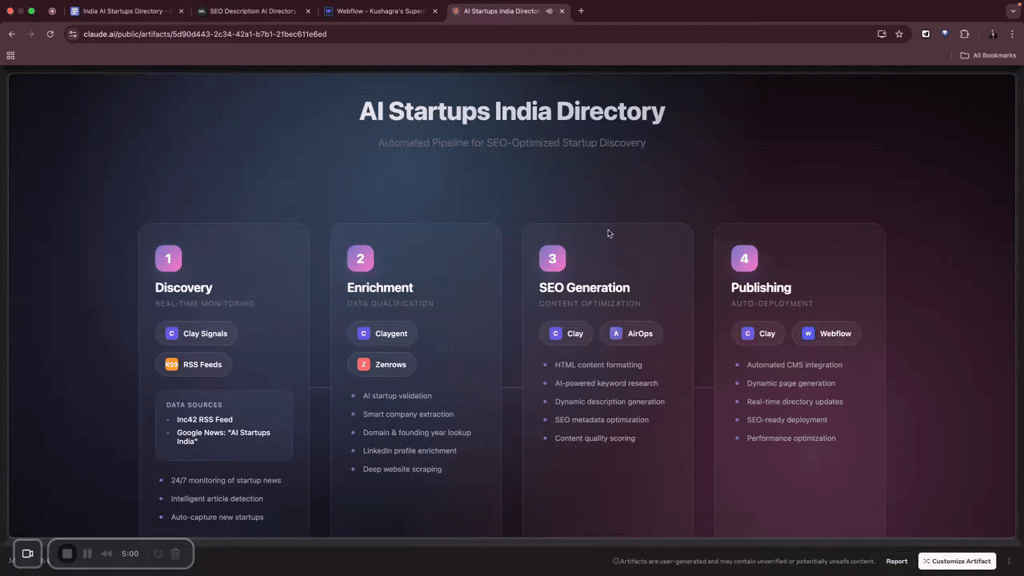Open the All Bookmarks folder
The image size is (1024, 576).
988,55
